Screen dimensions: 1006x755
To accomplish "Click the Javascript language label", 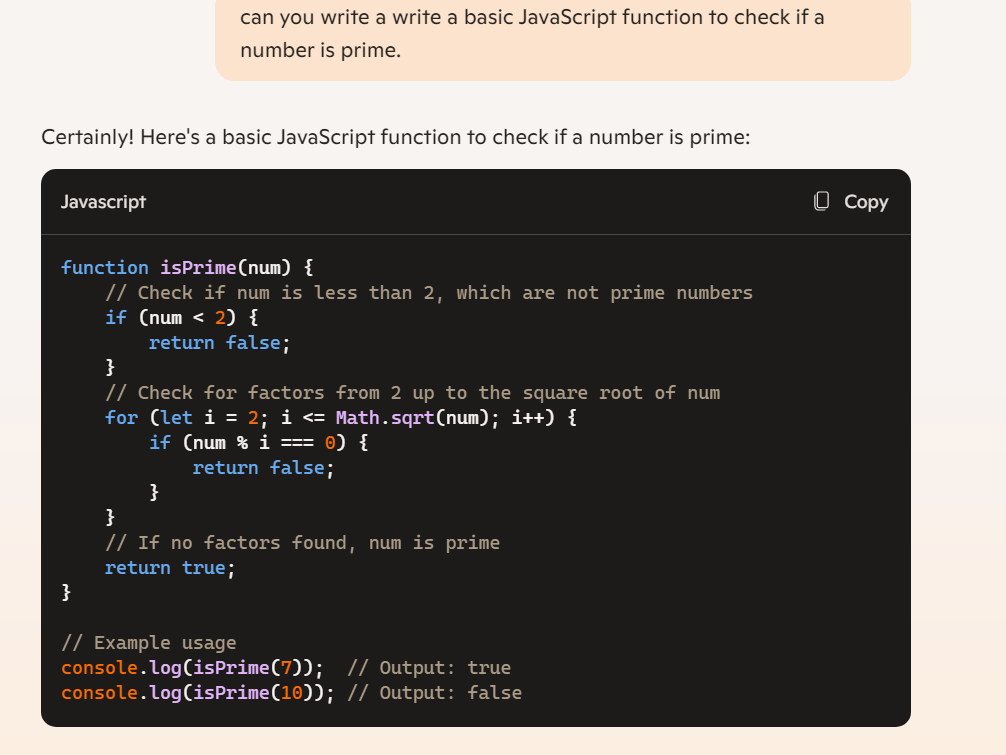I will pyautogui.click(x=103, y=202).
